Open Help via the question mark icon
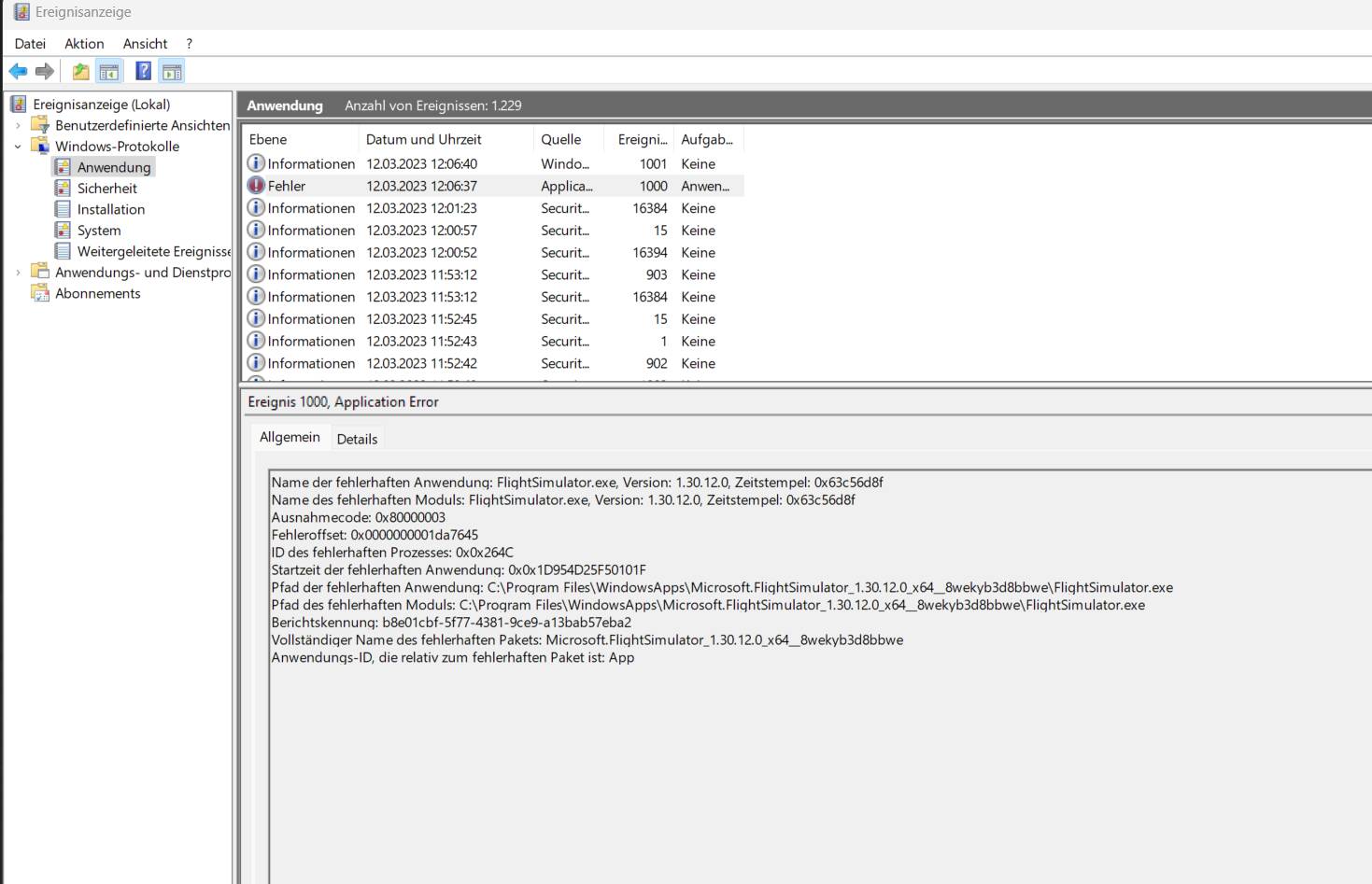Screen dimensions: 1372x884 (x=143, y=71)
